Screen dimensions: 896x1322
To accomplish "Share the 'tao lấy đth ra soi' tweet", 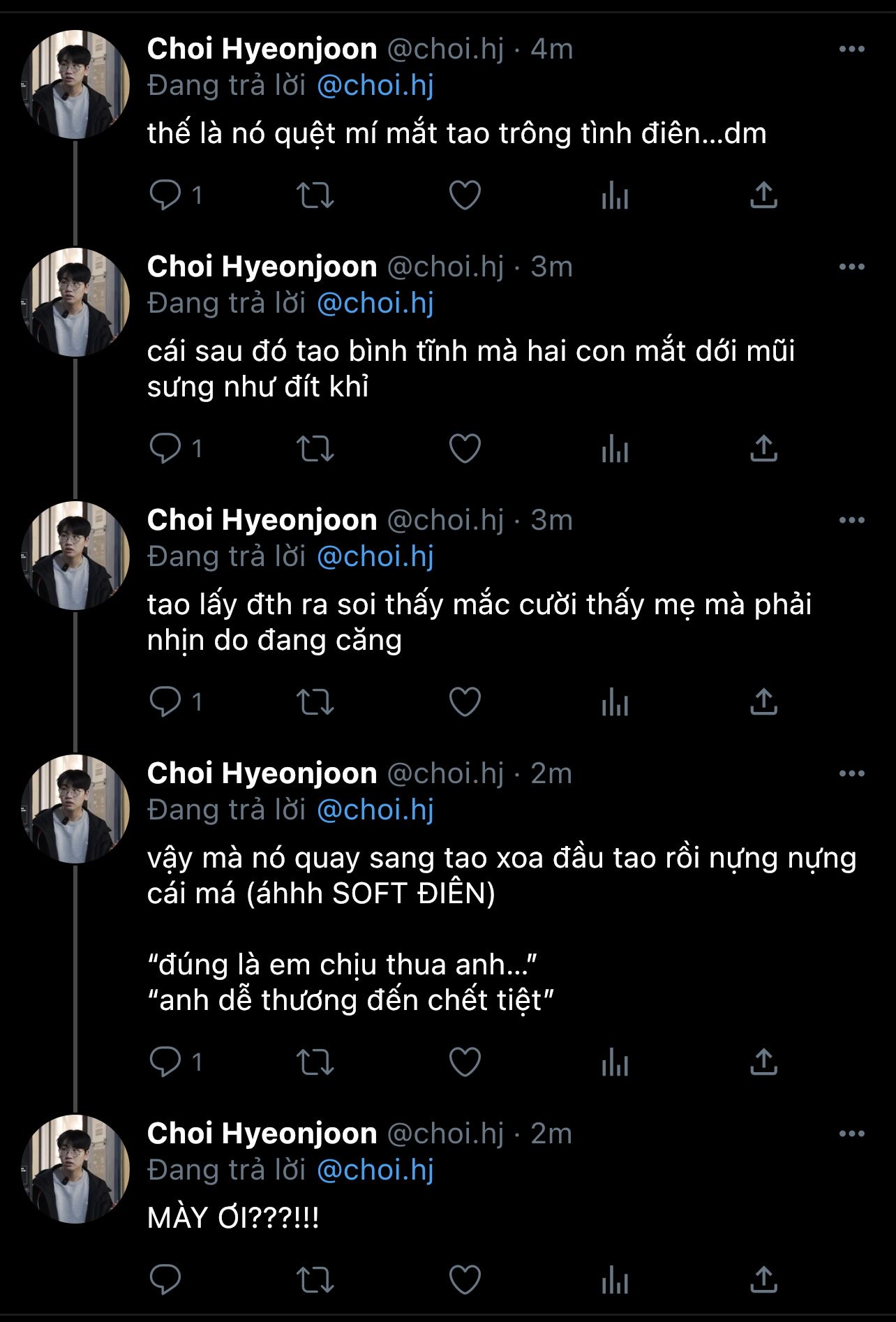I will 763,702.
